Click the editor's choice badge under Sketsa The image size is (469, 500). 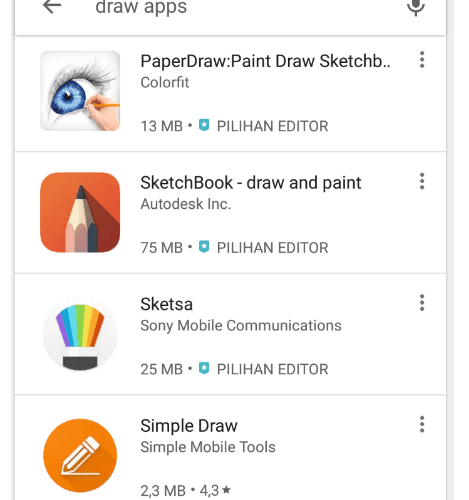click(263, 369)
